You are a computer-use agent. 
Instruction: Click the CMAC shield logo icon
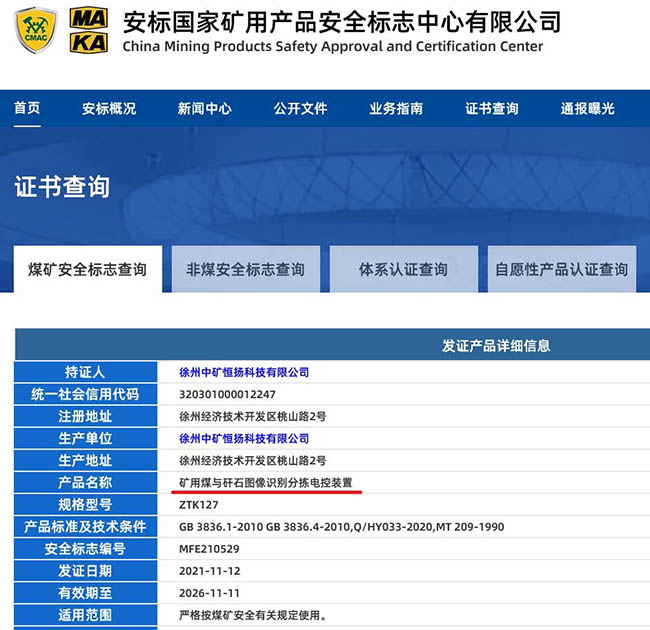click(36, 30)
